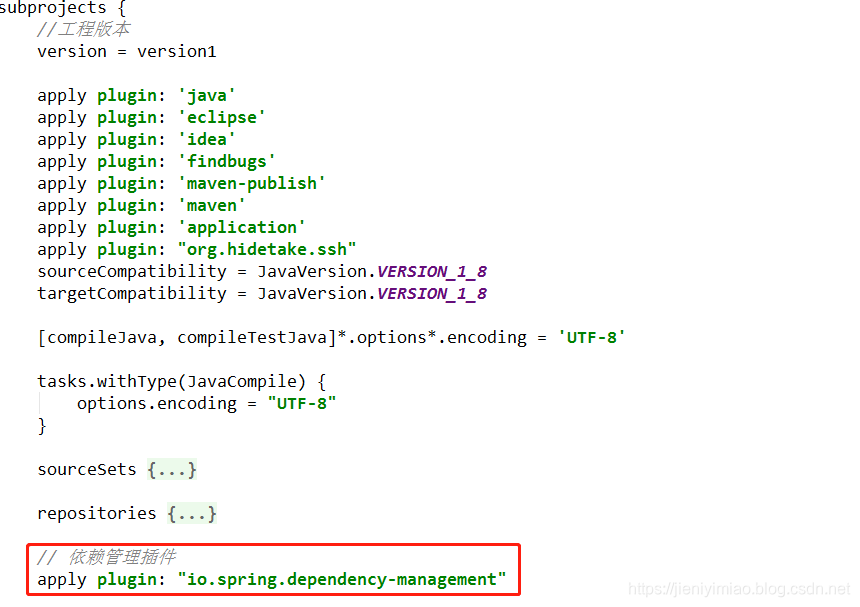Click the apply plugin: 'findbugs' line
Viewport: 860px width, 607px height.
156,162
